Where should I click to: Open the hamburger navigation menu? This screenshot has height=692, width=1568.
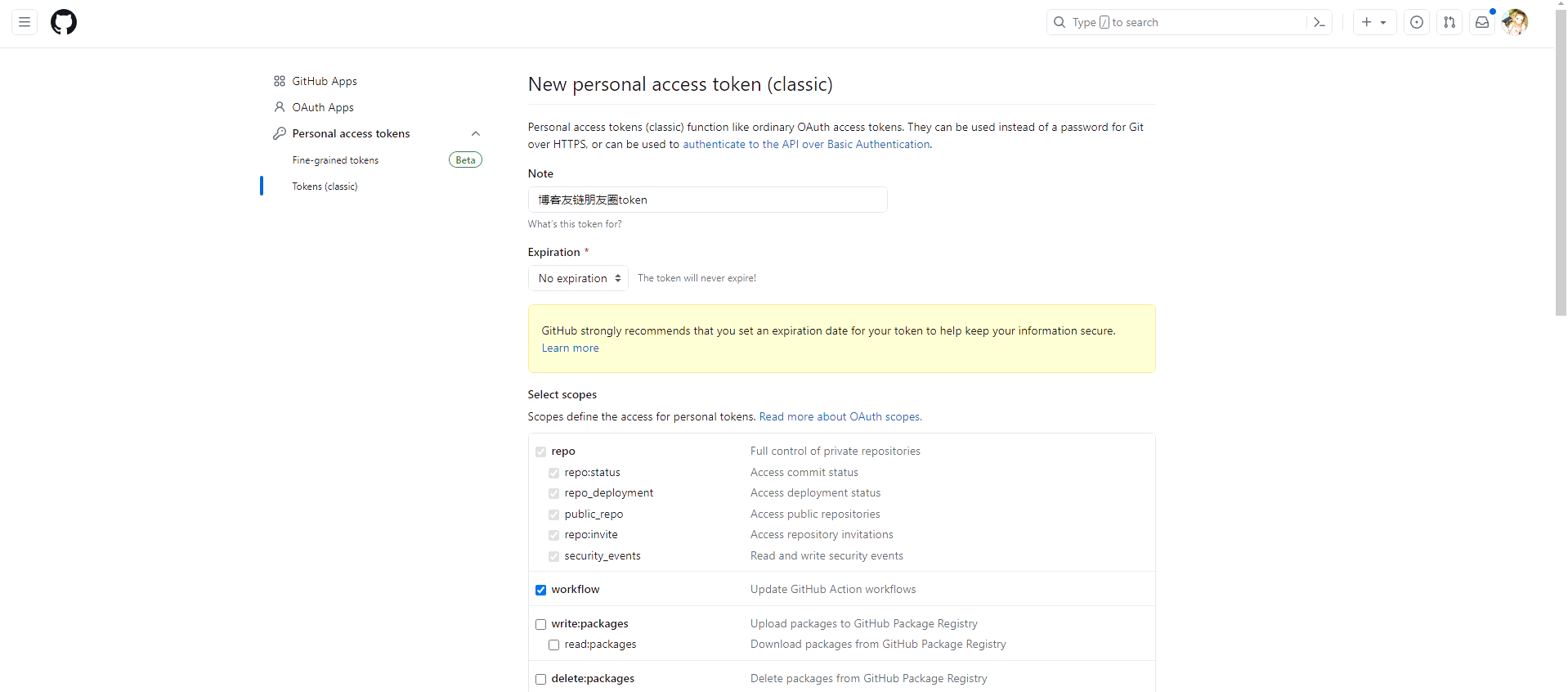coord(25,22)
